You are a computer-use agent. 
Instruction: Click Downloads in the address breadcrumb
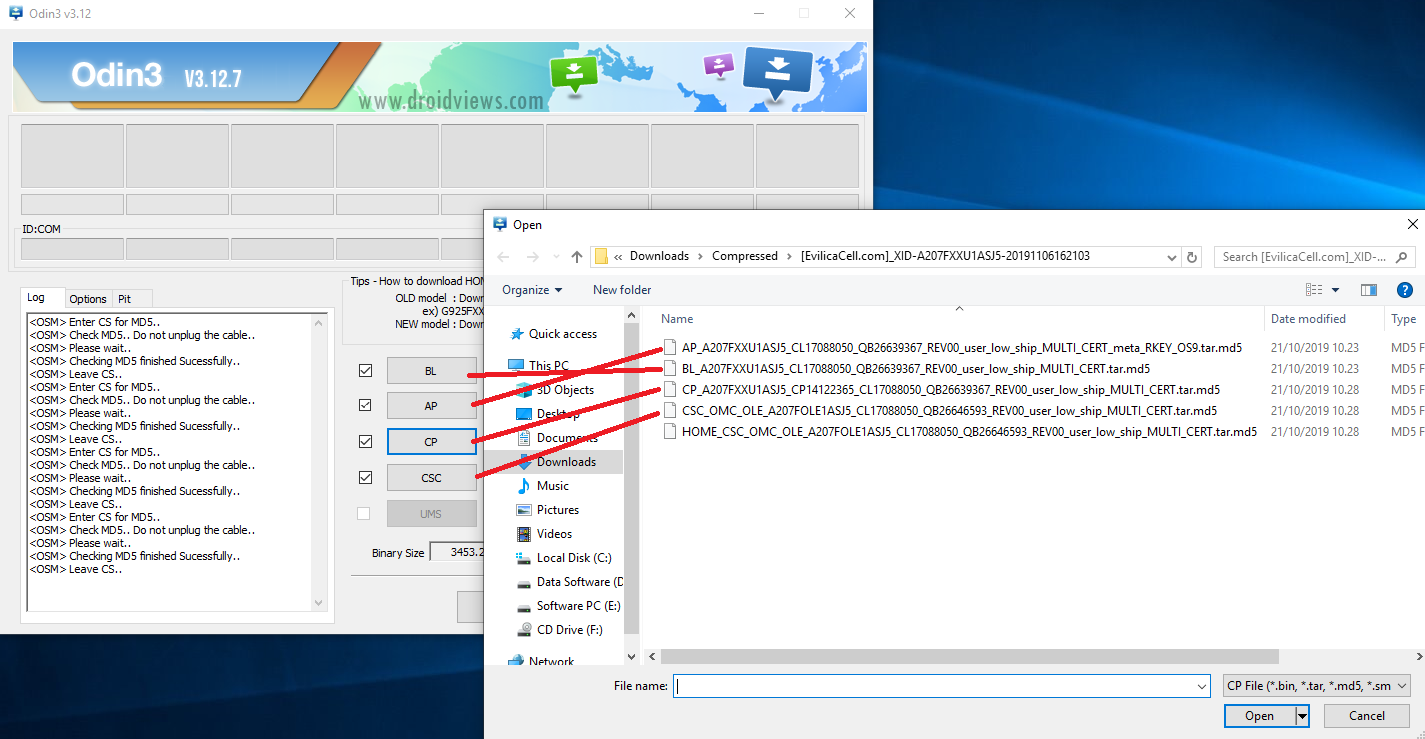coord(659,256)
